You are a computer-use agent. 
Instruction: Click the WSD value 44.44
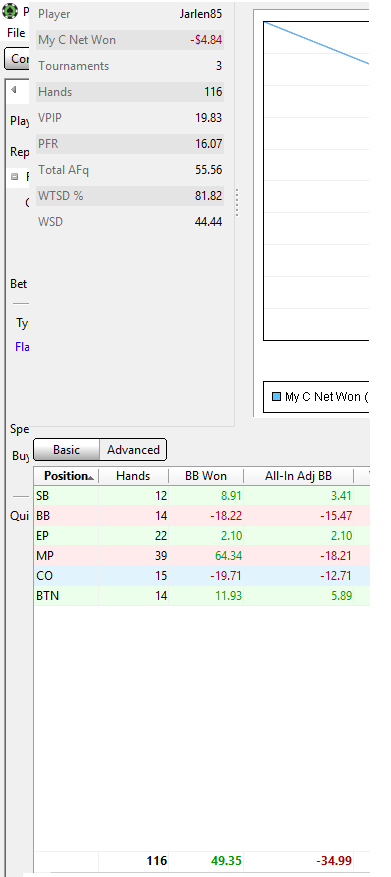coord(209,222)
